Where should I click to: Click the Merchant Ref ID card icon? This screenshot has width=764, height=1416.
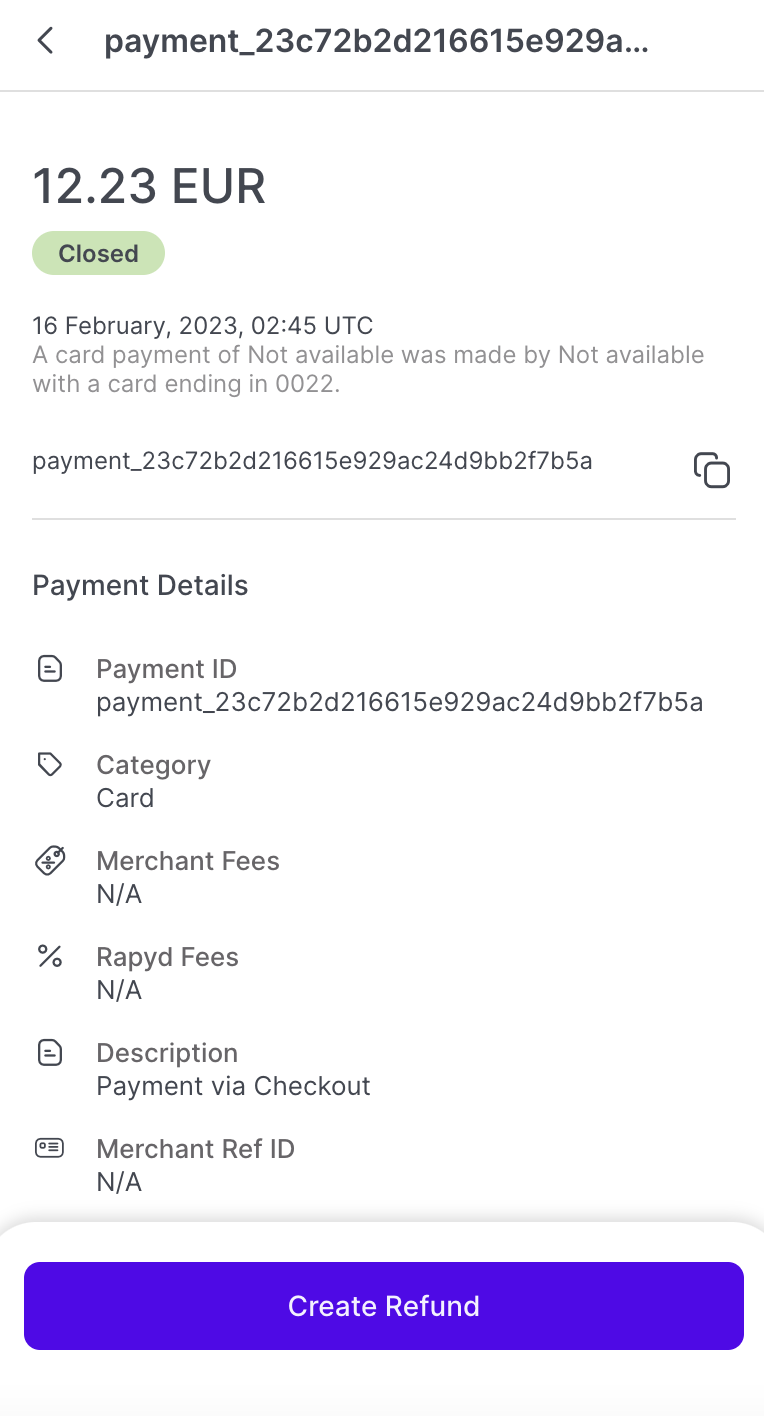click(49, 1149)
